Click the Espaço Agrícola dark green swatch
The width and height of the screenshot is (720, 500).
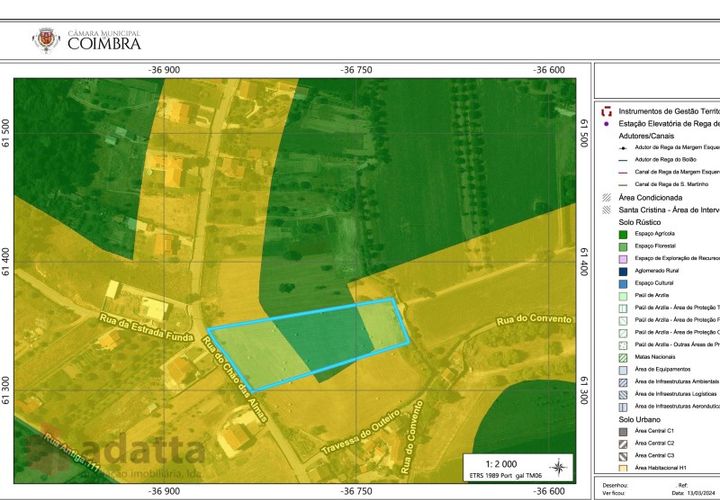tap(623, 234)
